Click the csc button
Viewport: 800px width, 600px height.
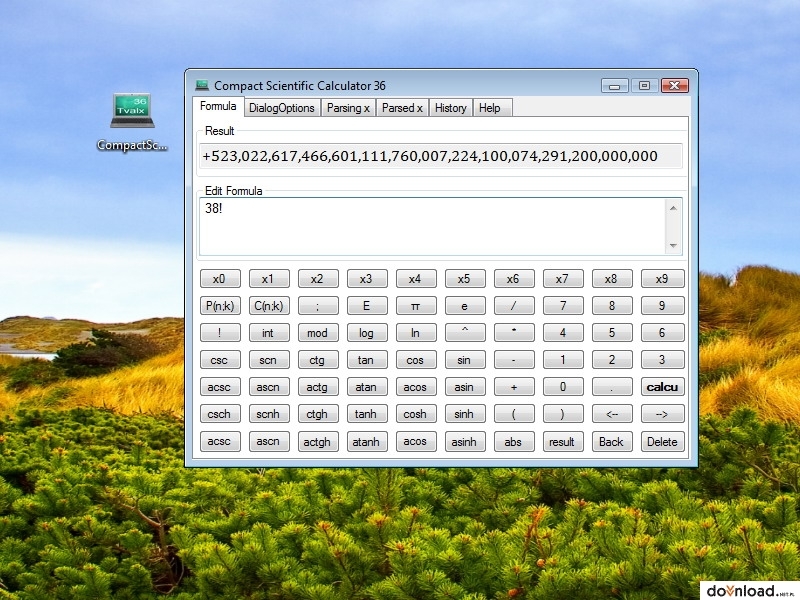(x=220, y=360)
